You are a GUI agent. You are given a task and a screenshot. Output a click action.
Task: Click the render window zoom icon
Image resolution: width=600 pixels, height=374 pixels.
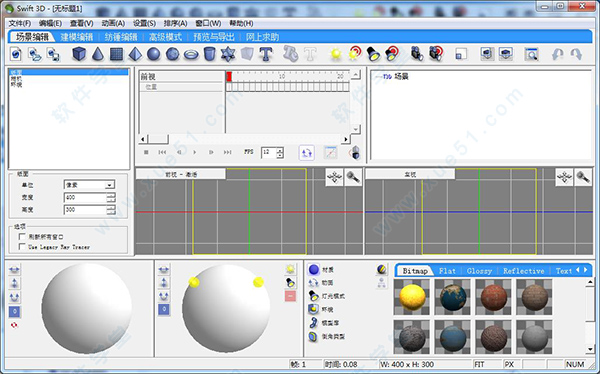tap(531, 54)
